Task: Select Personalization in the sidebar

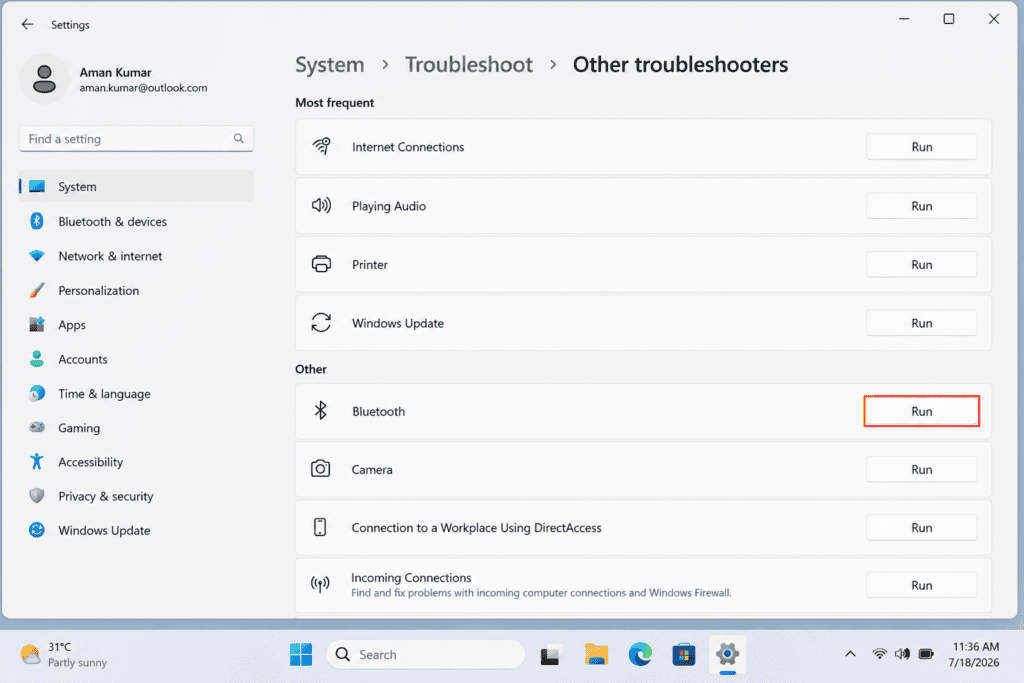Action: point(136,291)
